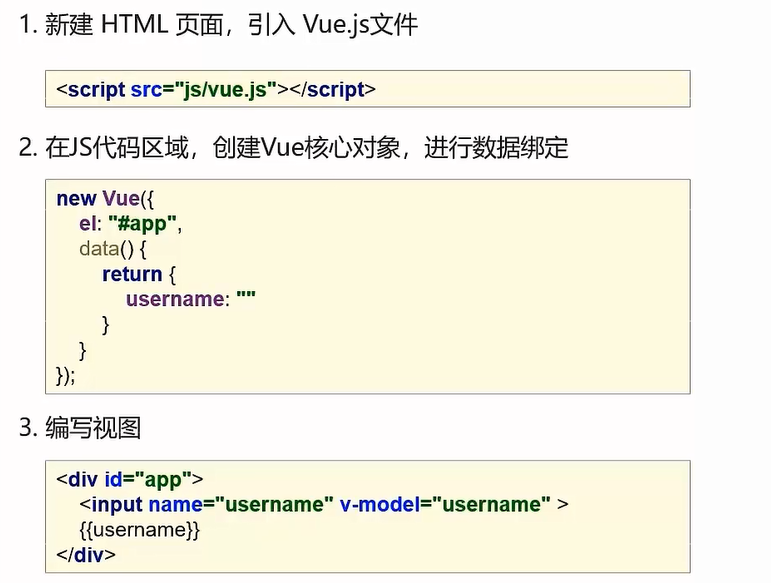The width and height of the screenshot is (771, 583).
Task: Click the script src="js/vue.js" code line
Action: 216,89
